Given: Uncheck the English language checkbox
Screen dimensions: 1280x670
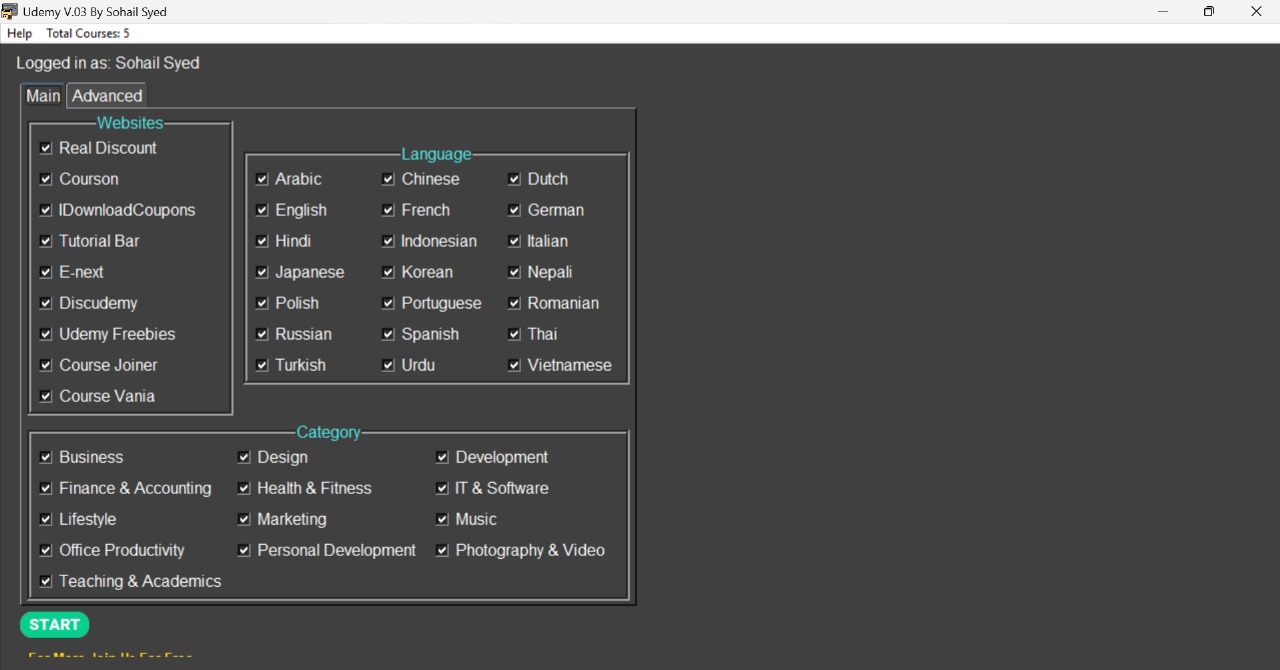Looking at the screenshot, I should click(262, 210).
